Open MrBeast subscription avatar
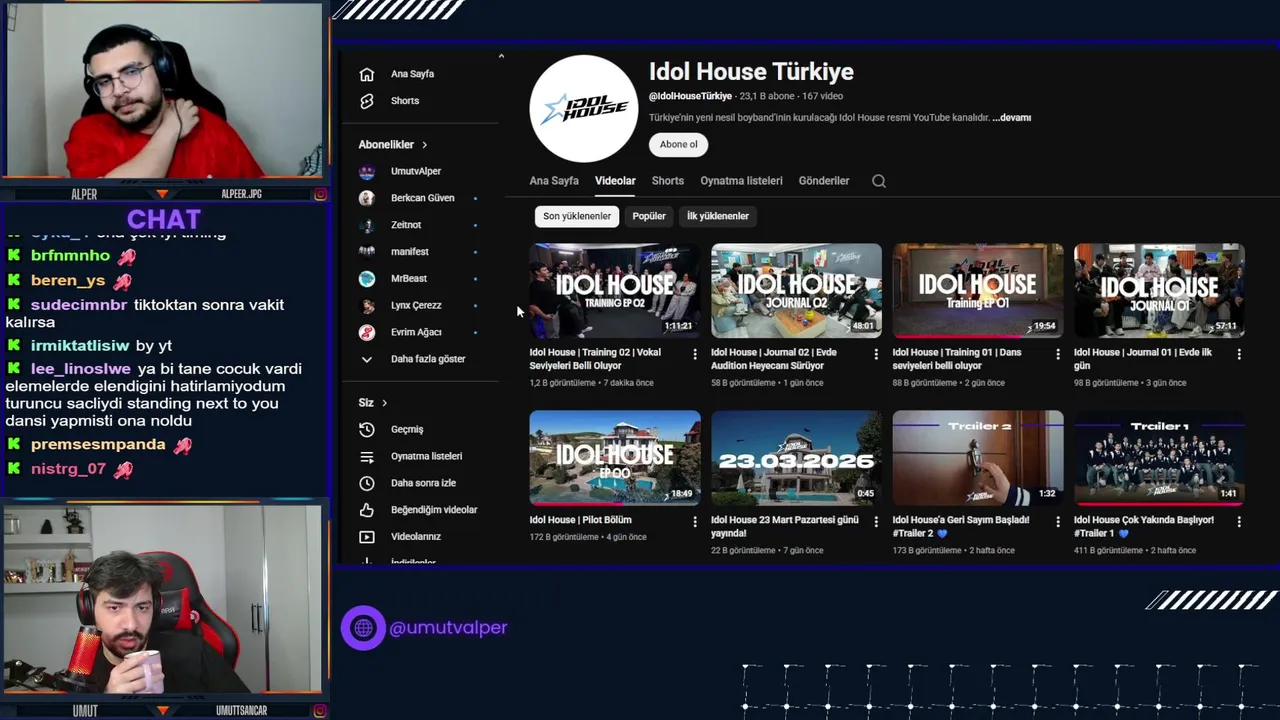1280x720 pixels. [x=367, y=278]
